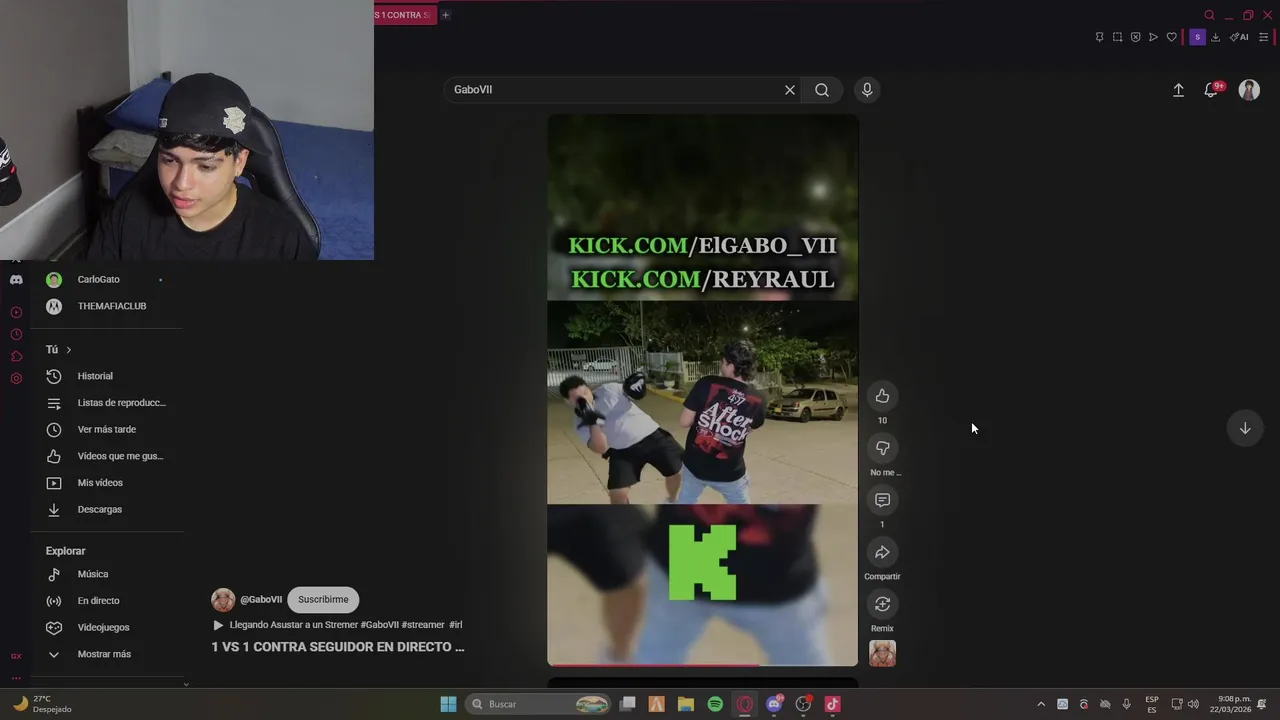Open the linked video 'Llegando Asustar a un Stremer'

tap(337, 625)
